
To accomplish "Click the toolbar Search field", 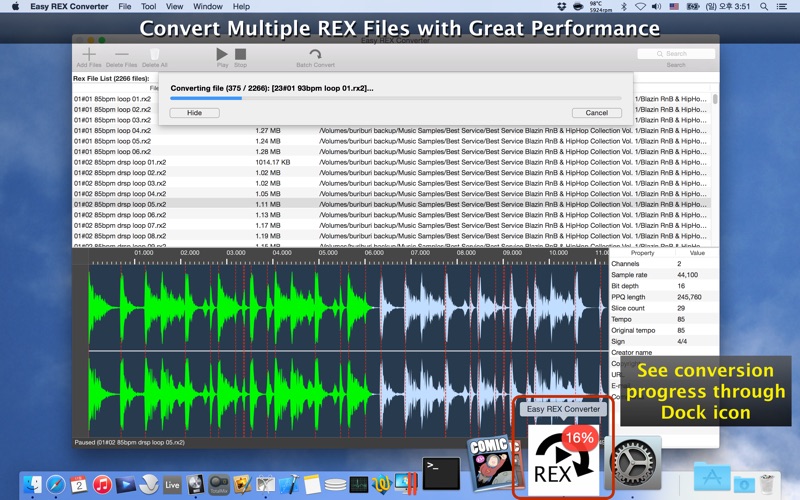I will (677, 53).
